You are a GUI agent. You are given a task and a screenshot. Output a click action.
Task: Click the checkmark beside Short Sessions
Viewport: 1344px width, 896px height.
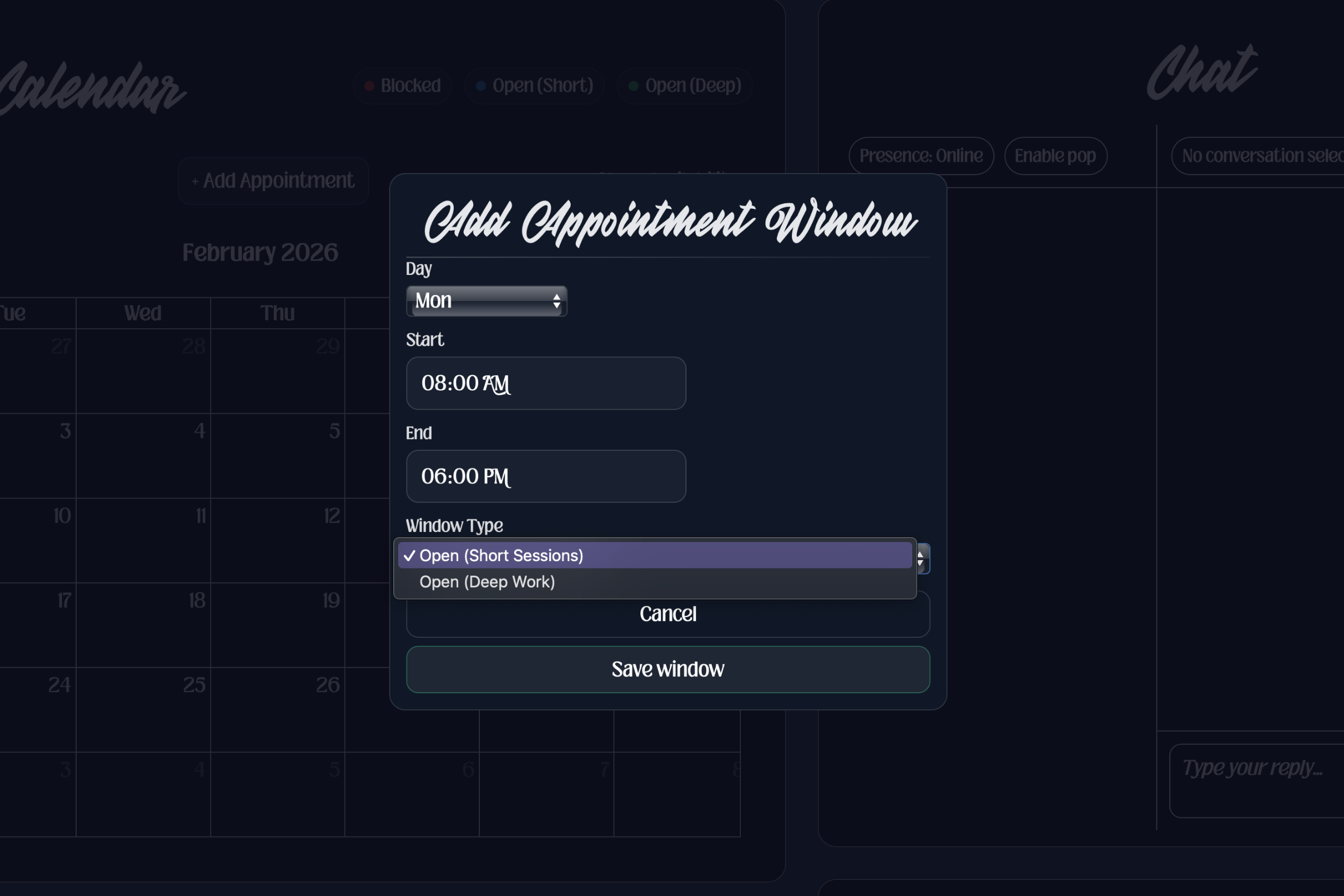409,556
